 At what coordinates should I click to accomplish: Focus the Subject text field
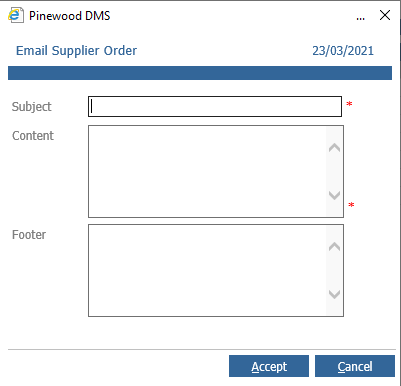pyautogui.click(x=215, y=107)
